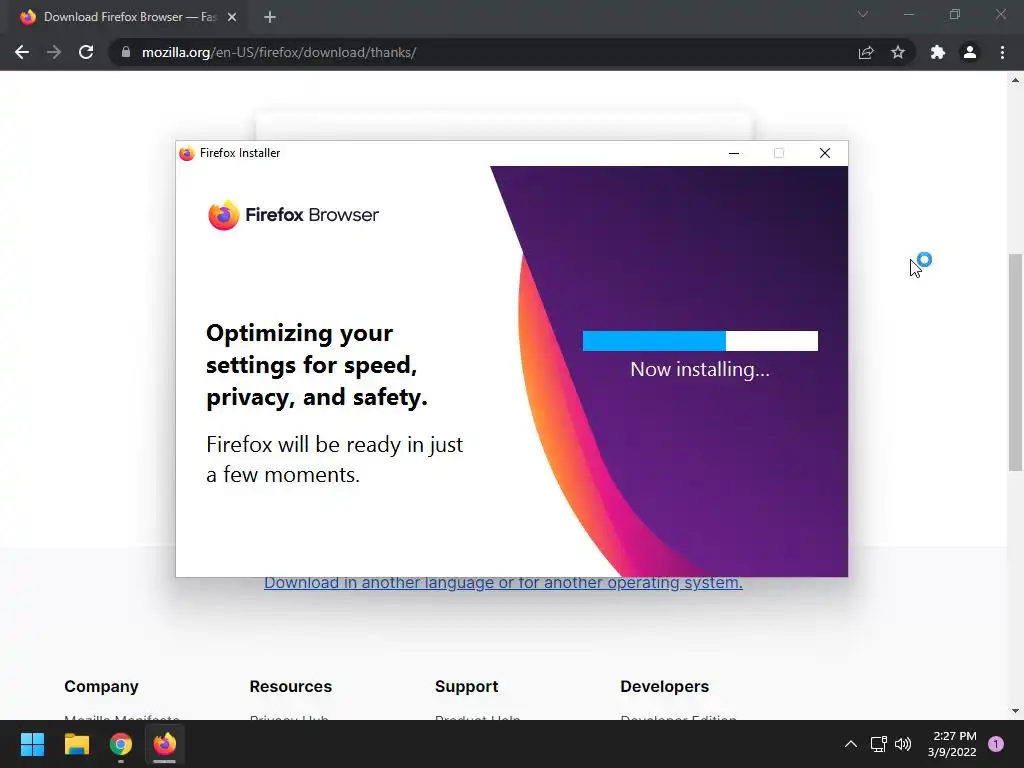
Task: Open Chrome tab search chevron
Action: (863, 14)
